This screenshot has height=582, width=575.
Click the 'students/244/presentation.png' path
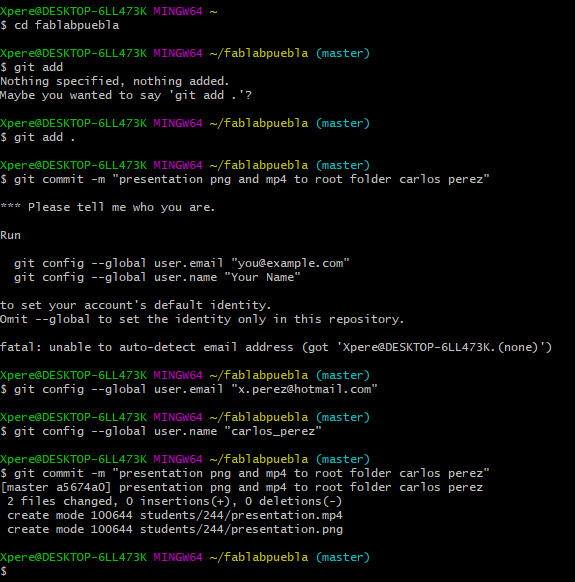[x=241, y=529]
